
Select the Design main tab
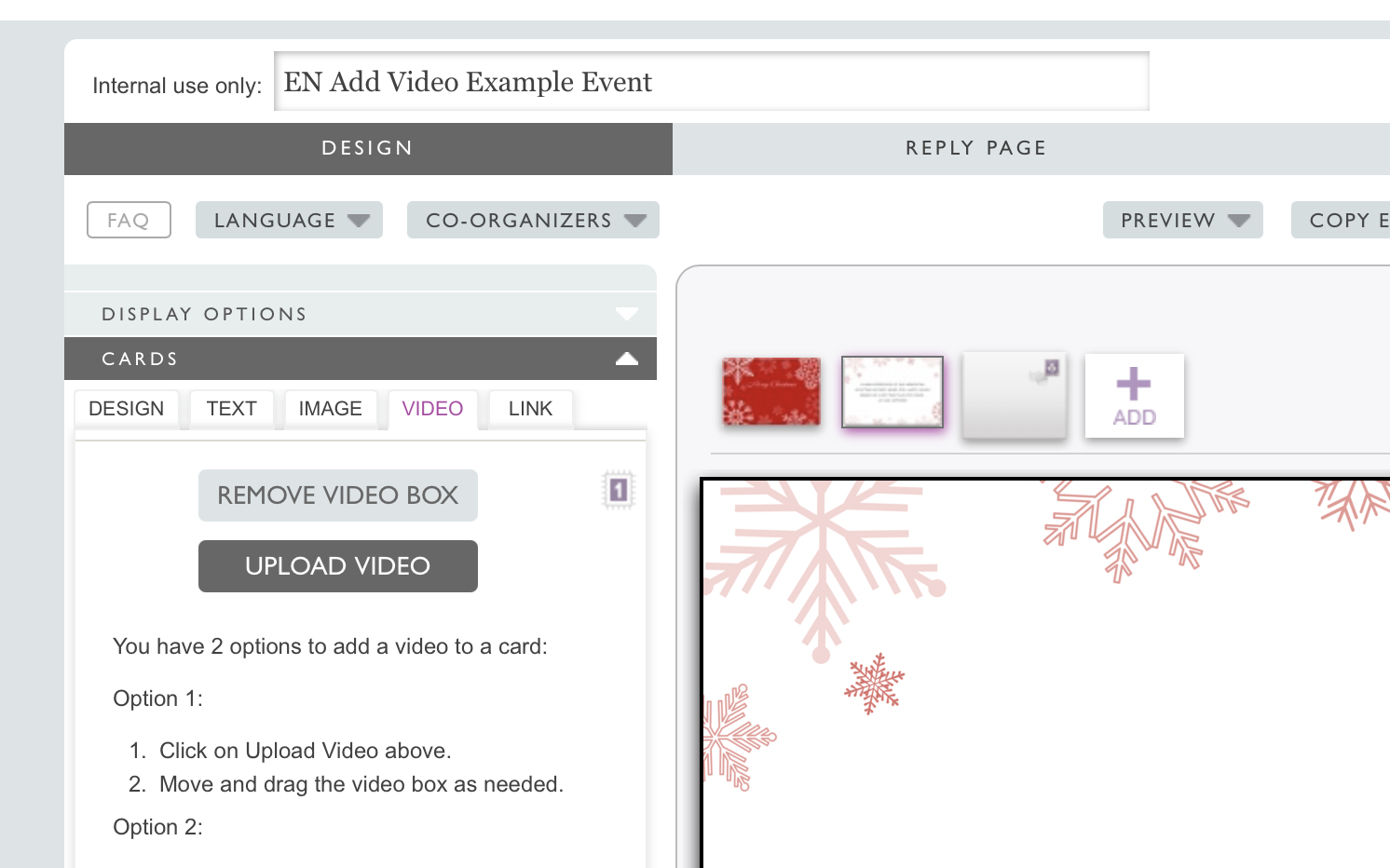(368, 148)
